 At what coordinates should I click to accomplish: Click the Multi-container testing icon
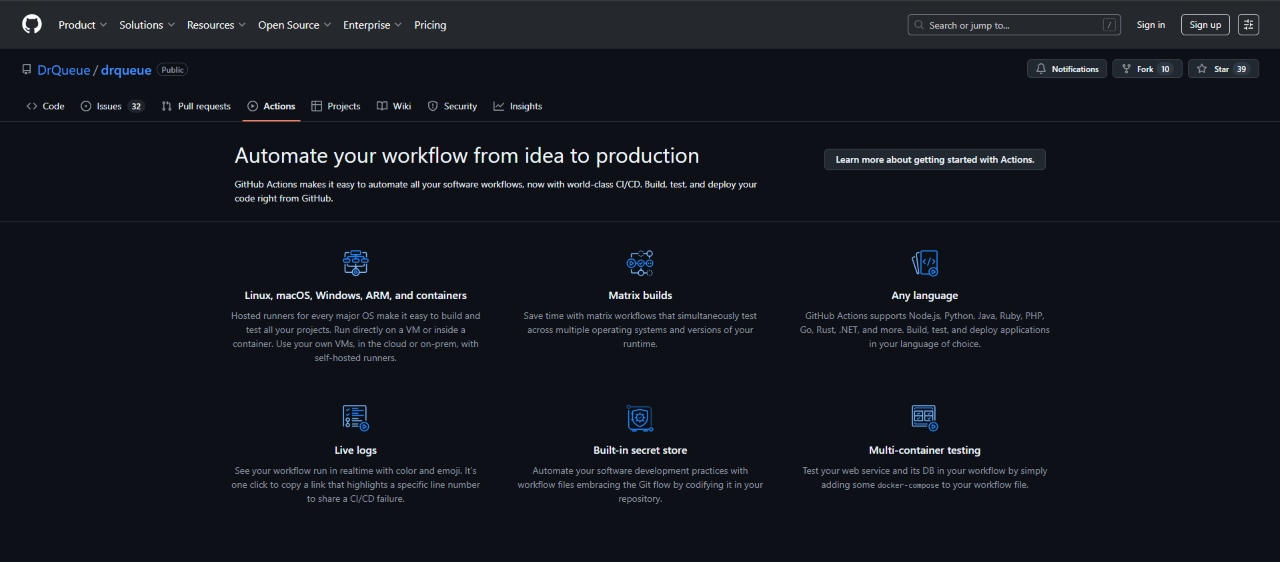point(924,416)
